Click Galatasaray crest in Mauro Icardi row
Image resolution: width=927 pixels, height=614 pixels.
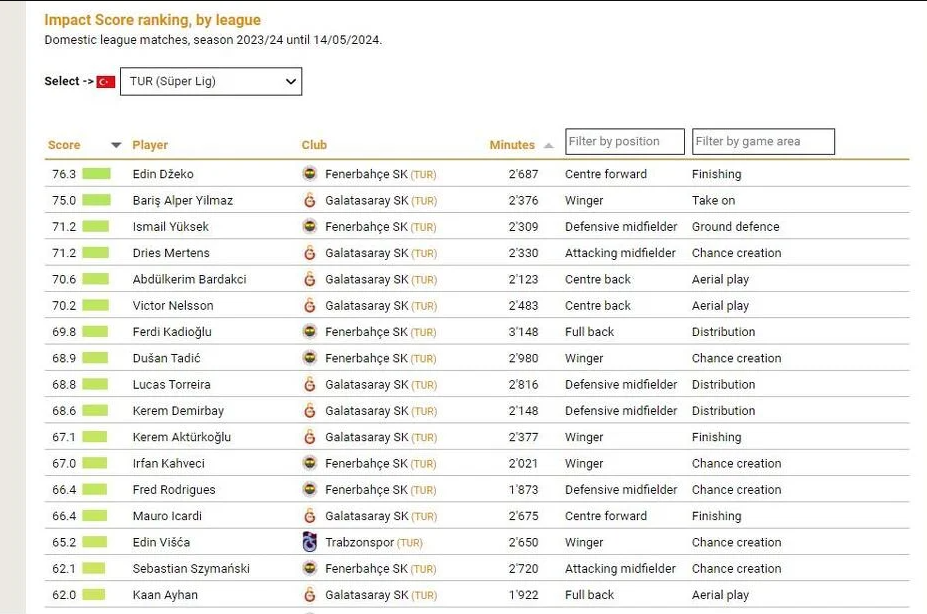[309, 516]
